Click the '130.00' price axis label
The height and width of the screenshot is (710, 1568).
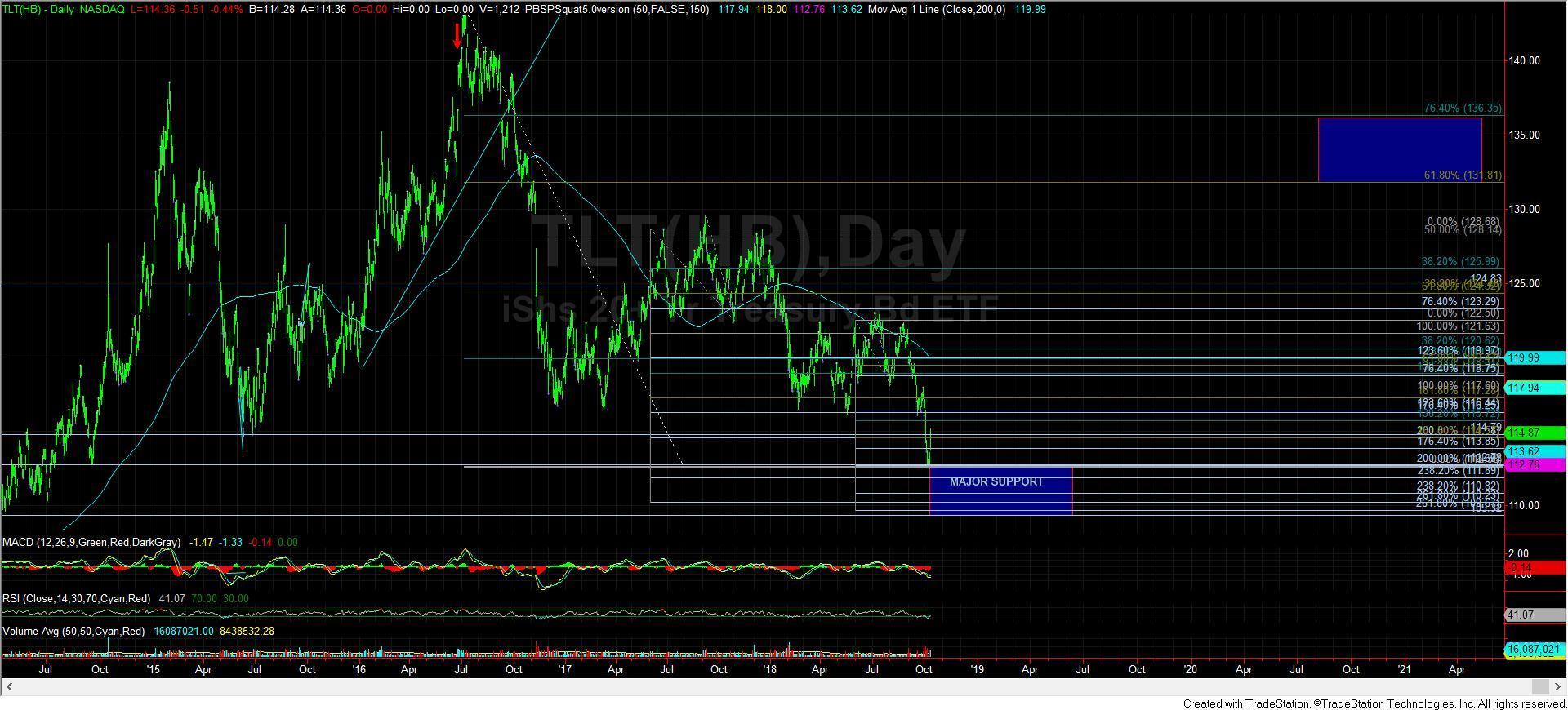click(1525, 210)
